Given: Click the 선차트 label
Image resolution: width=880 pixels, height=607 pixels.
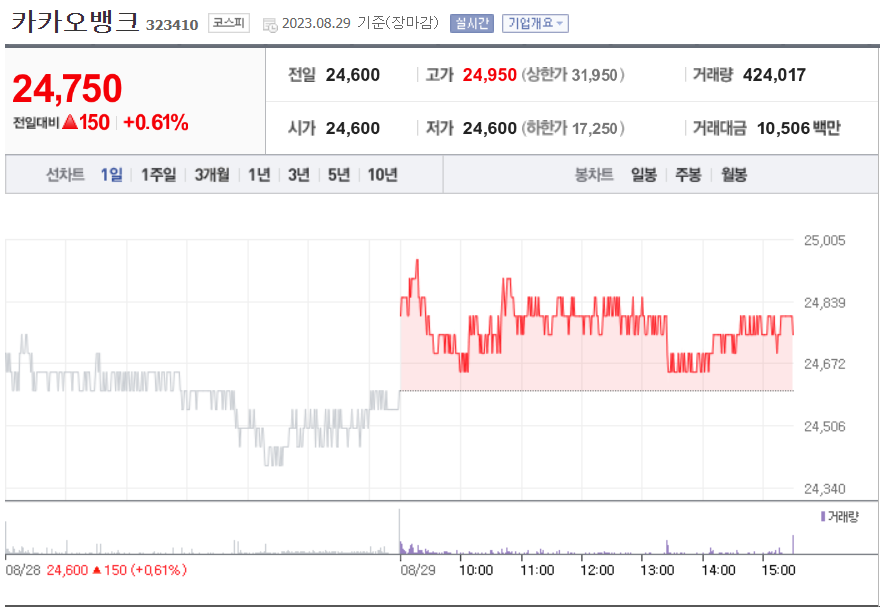Looking at the screenshot, I should click(65, 174).
